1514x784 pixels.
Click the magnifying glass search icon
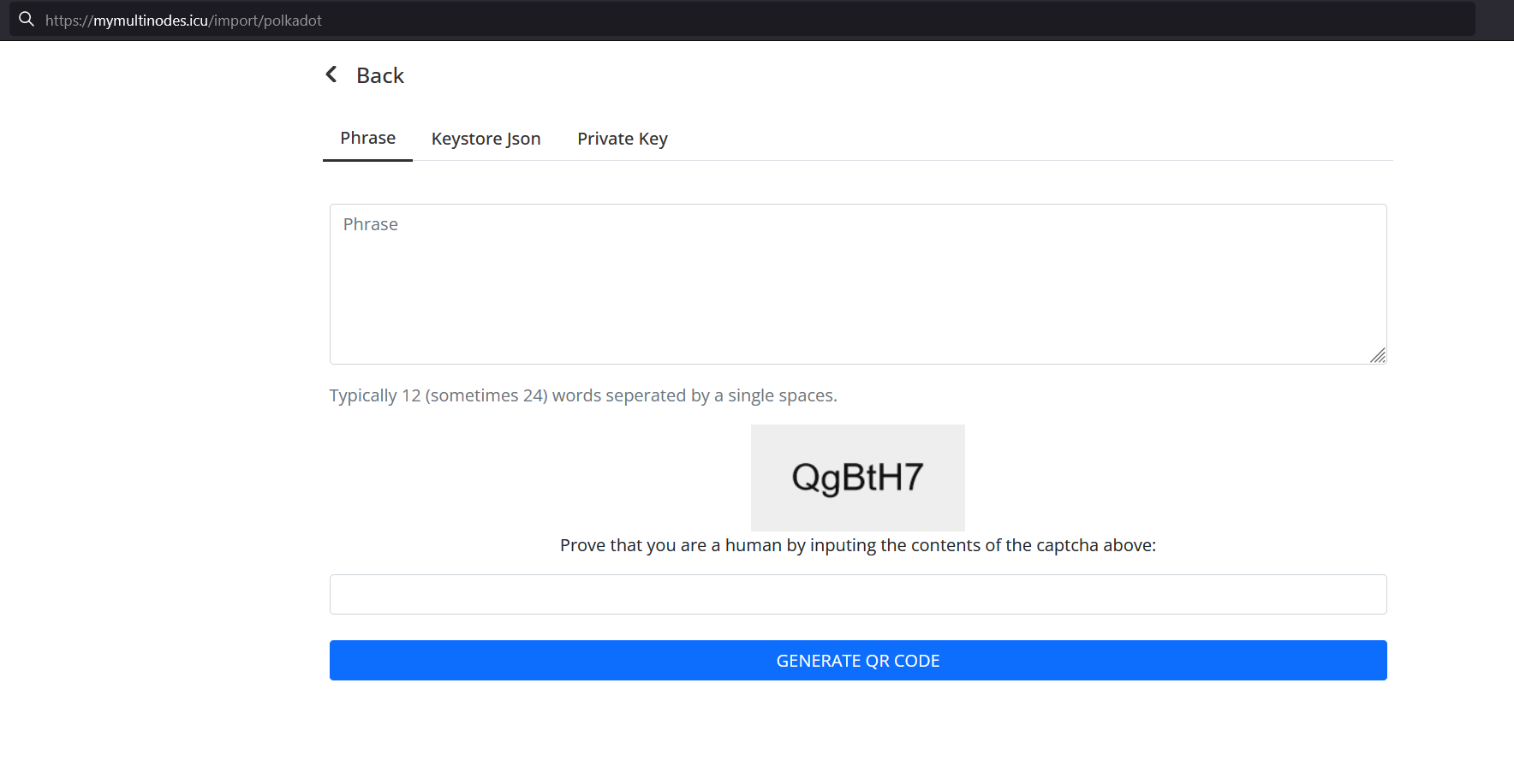click(26, 19)
